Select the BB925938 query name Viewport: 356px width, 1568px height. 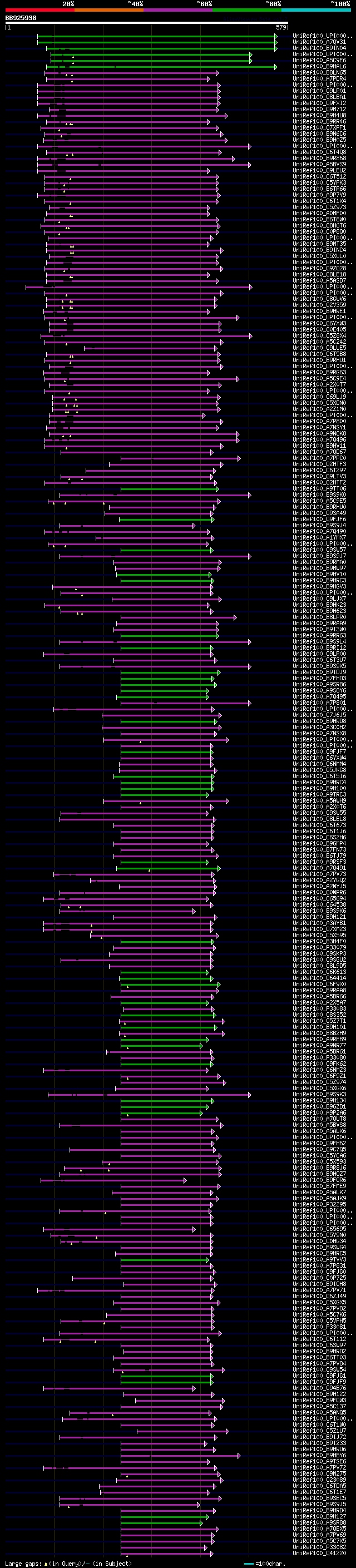tap(21, 18)
